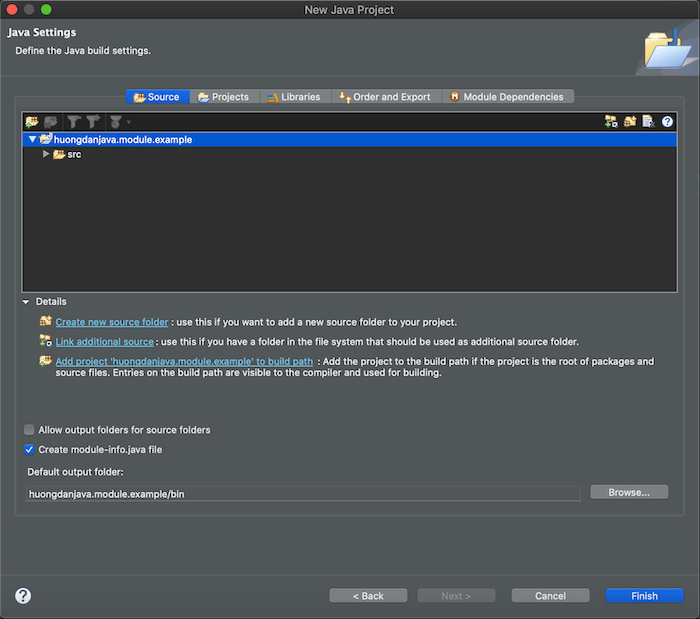
Task: Go back with the < Back button
Action: tap(368, 595)
